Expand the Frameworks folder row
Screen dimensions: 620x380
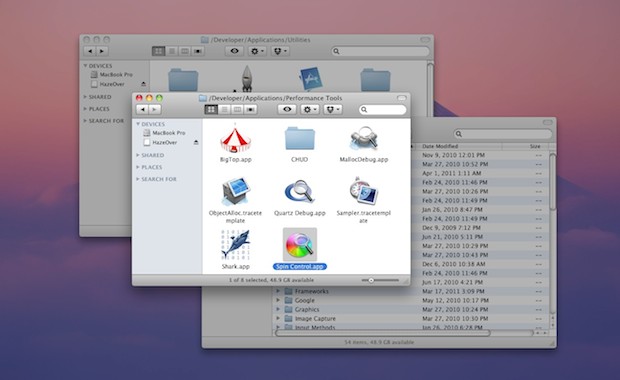278,291
